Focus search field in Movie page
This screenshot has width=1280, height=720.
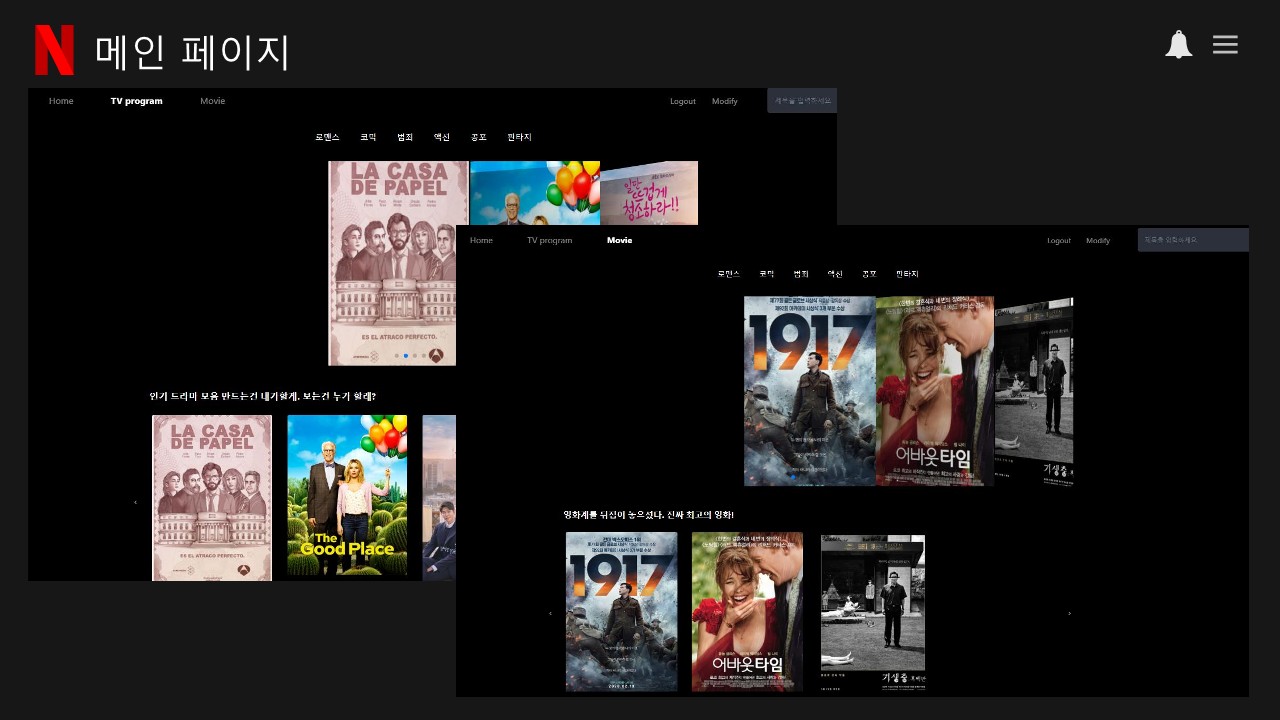tap(1193, 240)
